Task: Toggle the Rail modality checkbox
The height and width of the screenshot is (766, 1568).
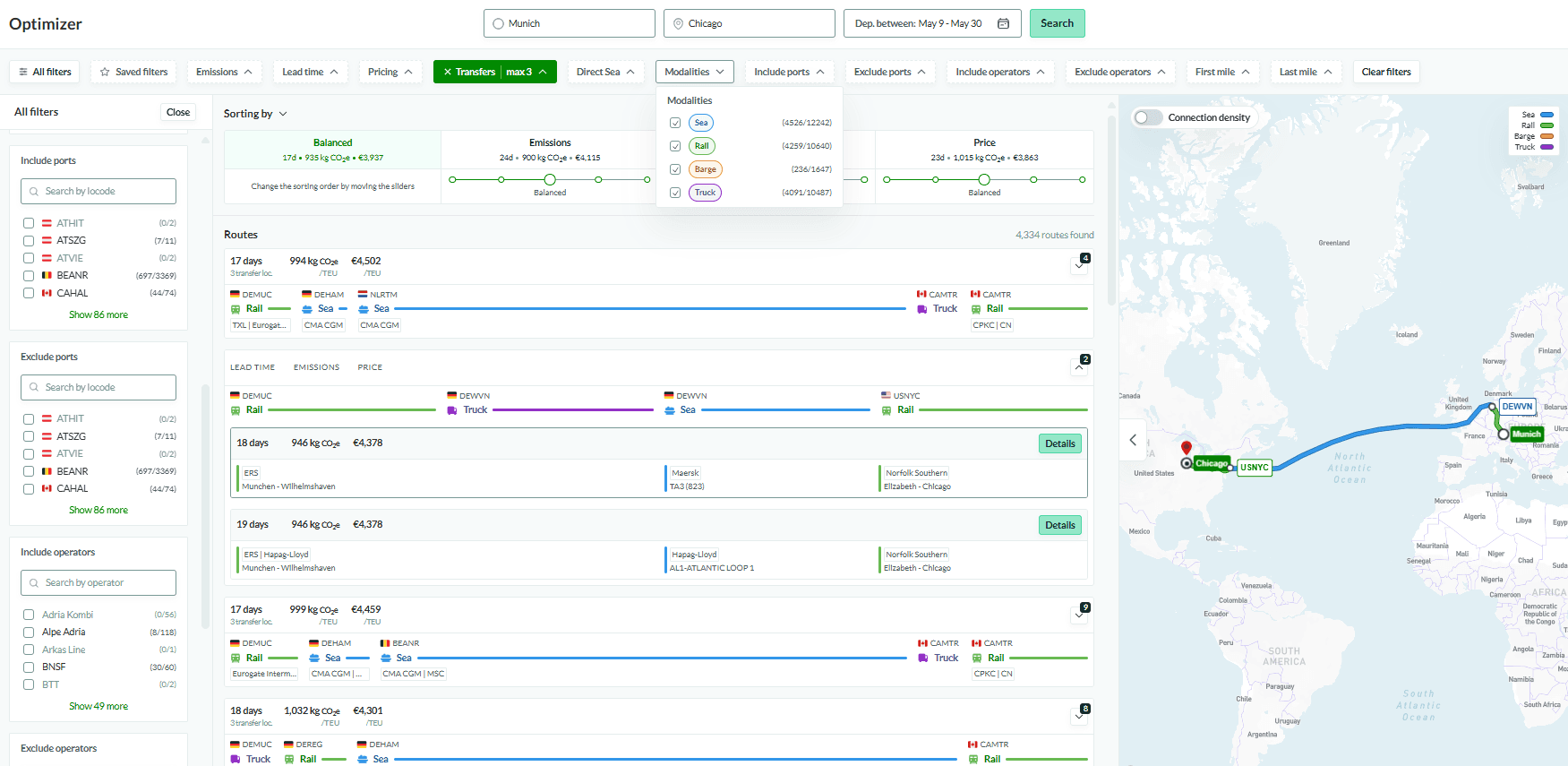Action: click(675, 146)
